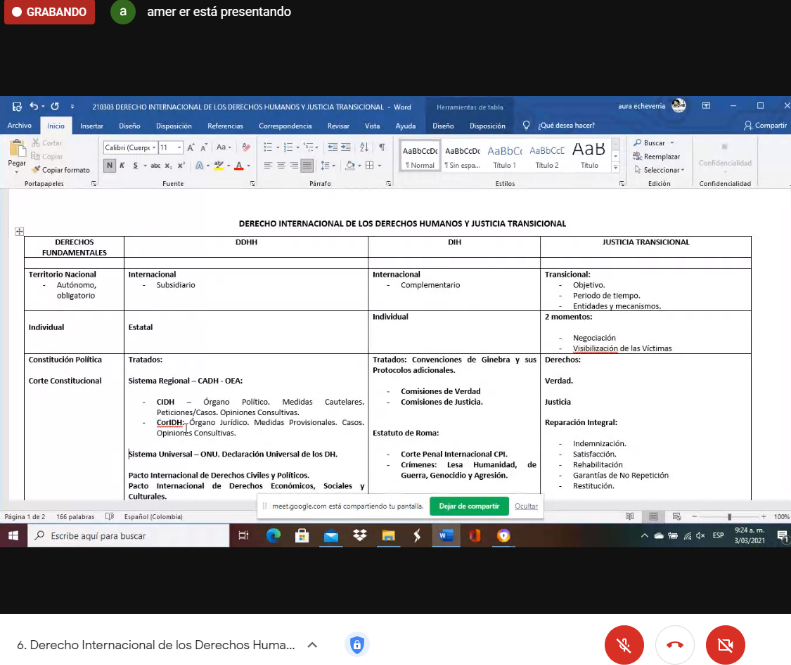Increase paragraph indent

tap(346, 147)
